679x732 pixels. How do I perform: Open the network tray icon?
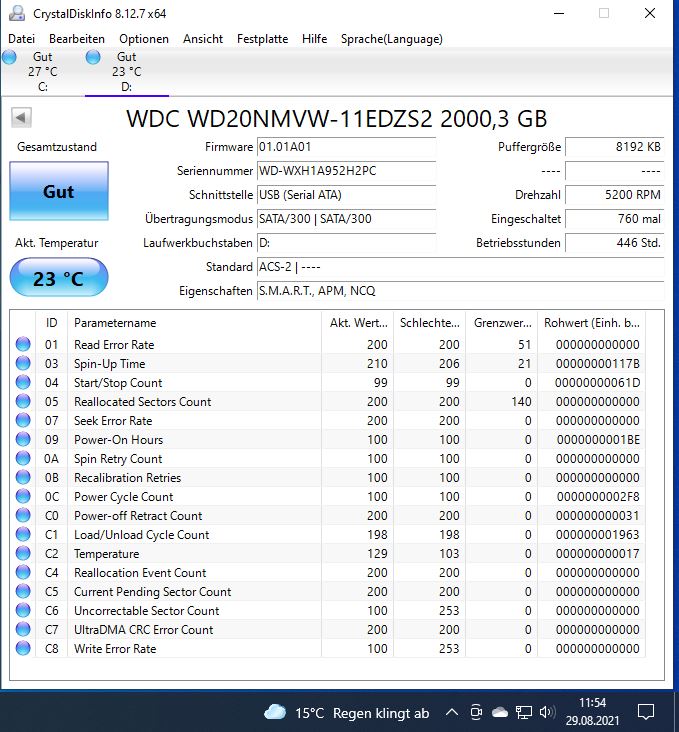point(523,712)
